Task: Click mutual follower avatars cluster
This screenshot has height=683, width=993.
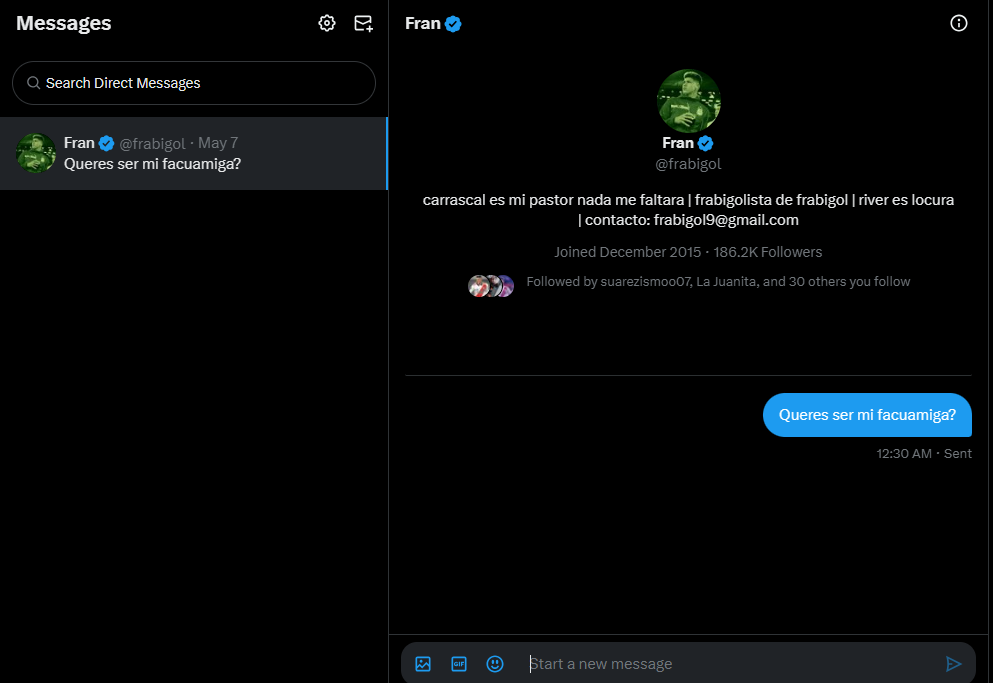Action: 491,286
